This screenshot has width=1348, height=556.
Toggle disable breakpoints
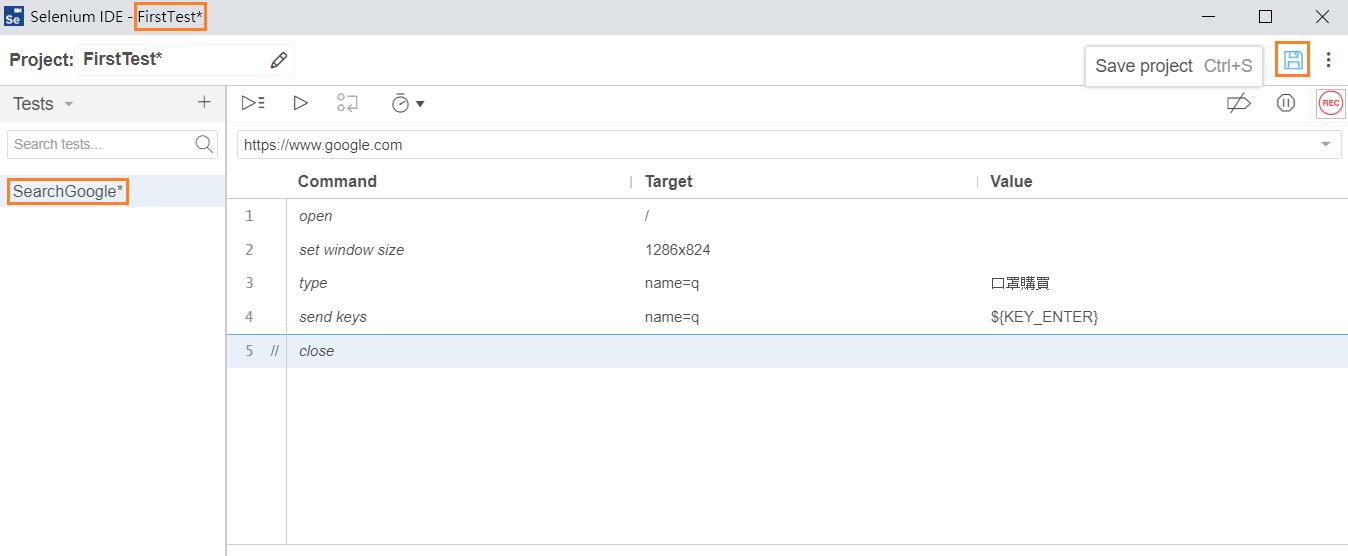tap(1239, 102)
